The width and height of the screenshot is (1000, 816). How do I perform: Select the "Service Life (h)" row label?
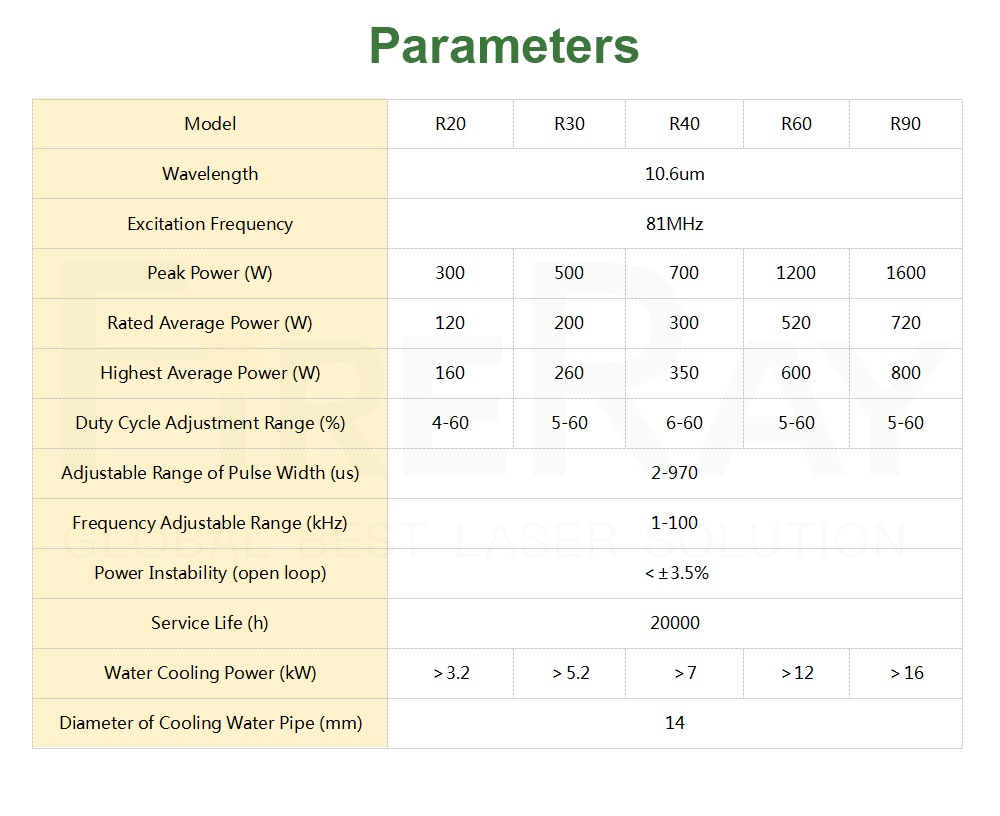click(x=210, y=623)
